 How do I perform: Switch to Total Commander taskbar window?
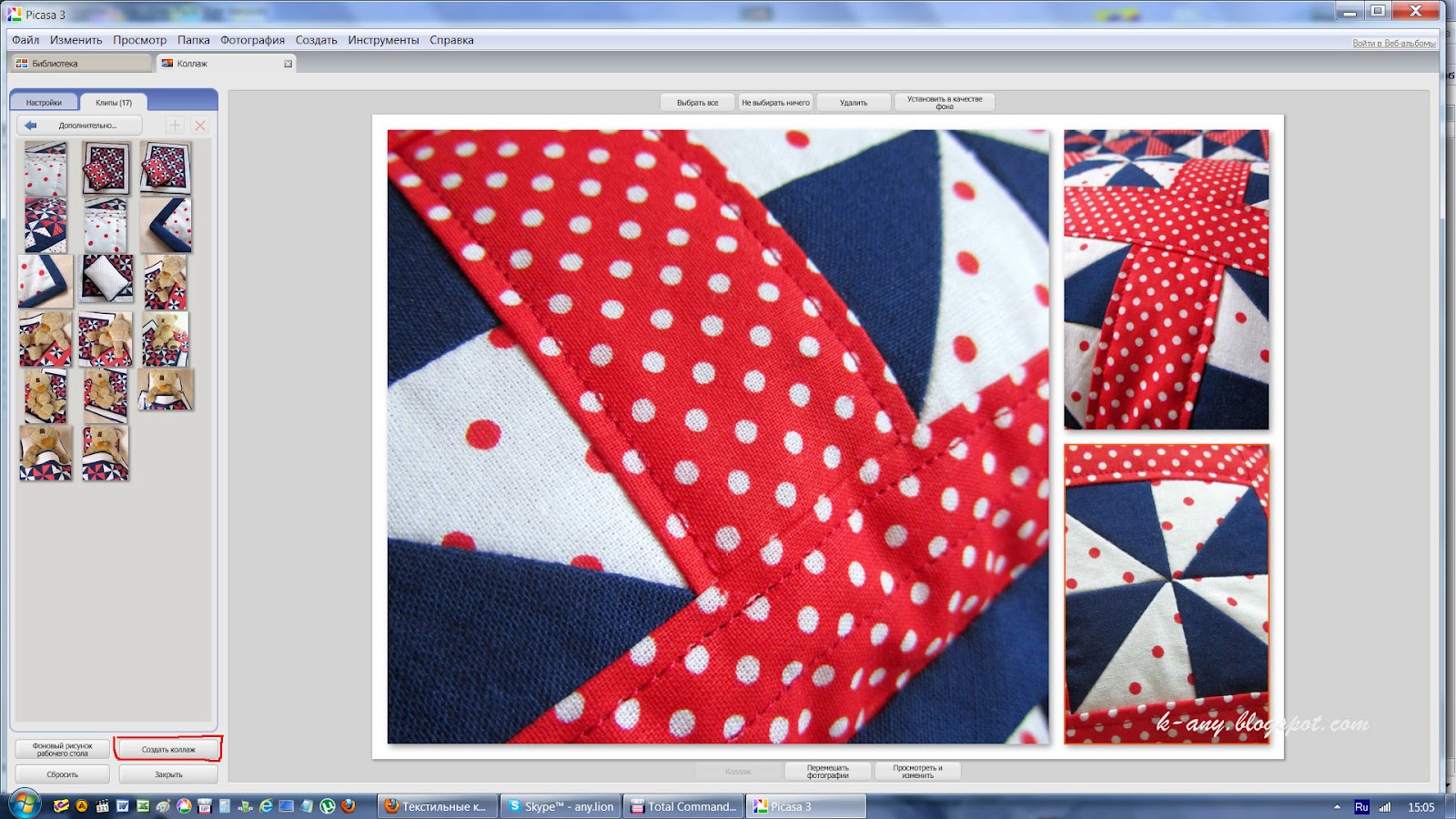click(x=684, y=806)
